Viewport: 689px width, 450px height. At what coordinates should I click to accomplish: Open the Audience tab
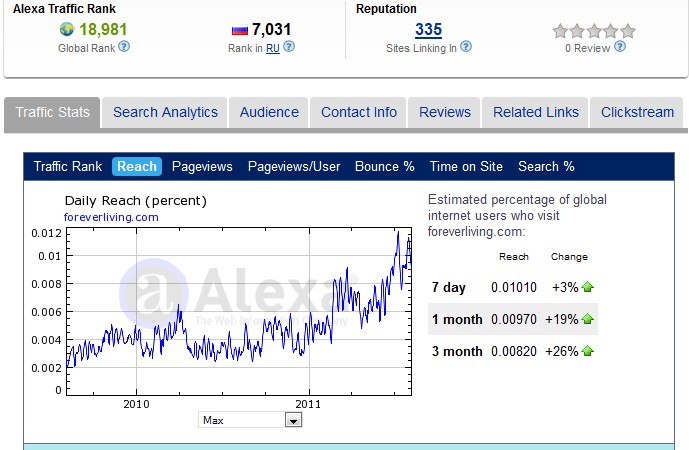269,112
